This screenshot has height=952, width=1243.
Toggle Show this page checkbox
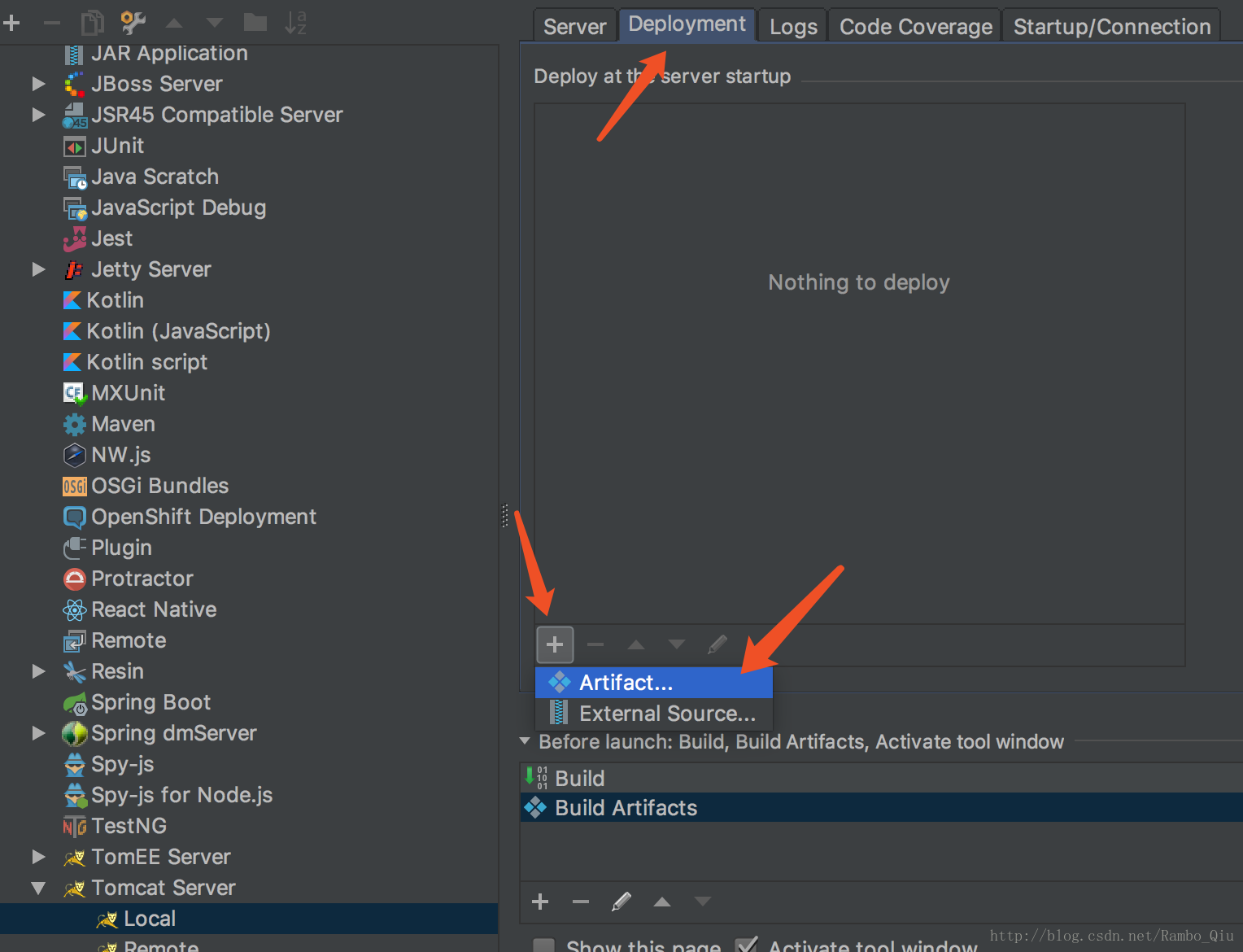543,945
